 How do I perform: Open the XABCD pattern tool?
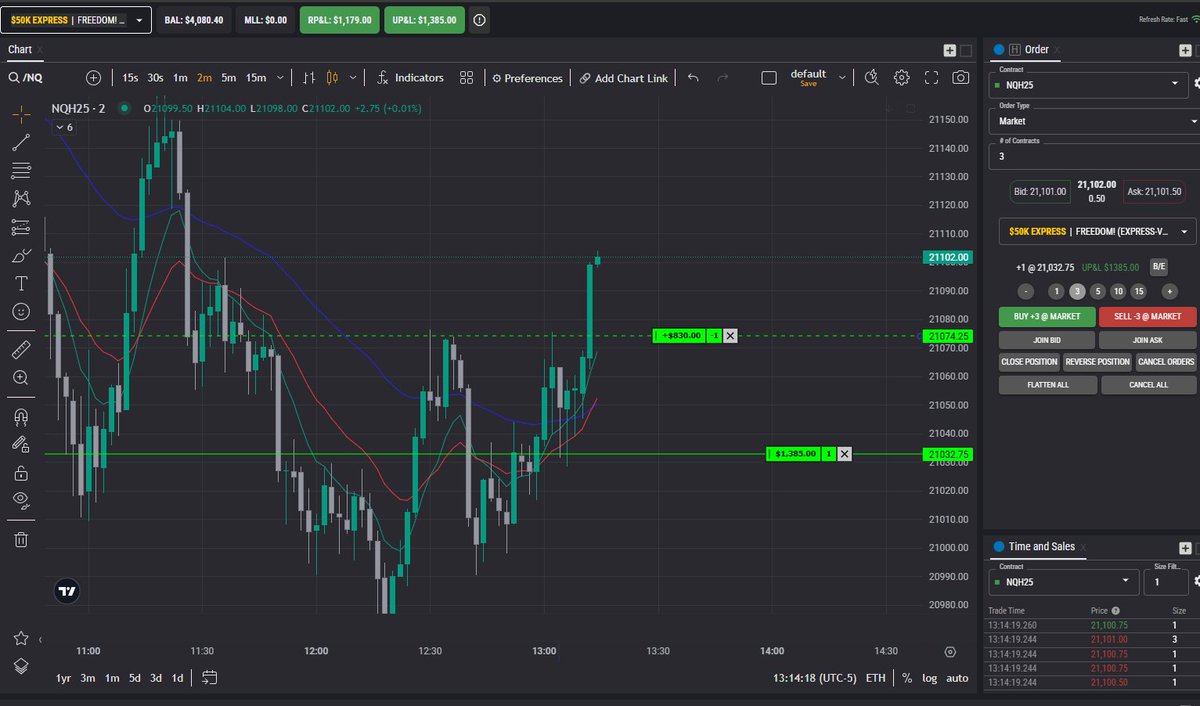pos(20,198)
